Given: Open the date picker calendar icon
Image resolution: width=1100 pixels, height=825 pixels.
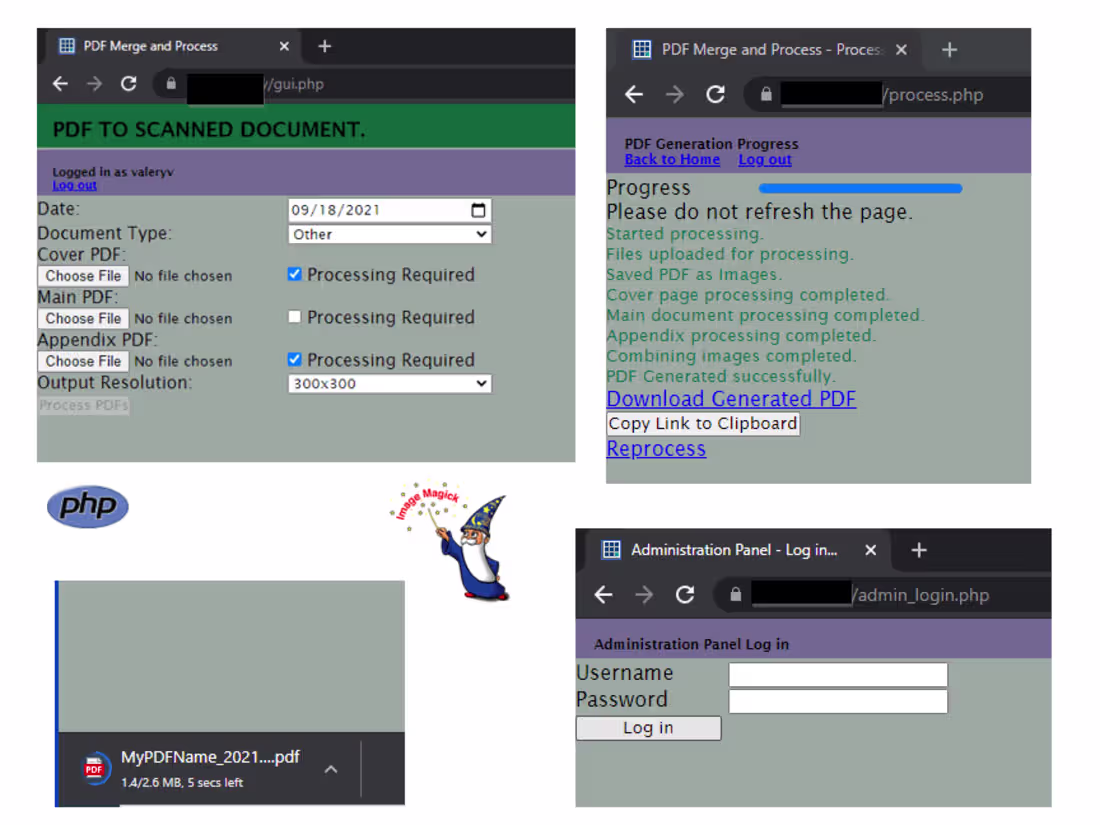Looking at the screenshot, I should (x=477, y=210).
